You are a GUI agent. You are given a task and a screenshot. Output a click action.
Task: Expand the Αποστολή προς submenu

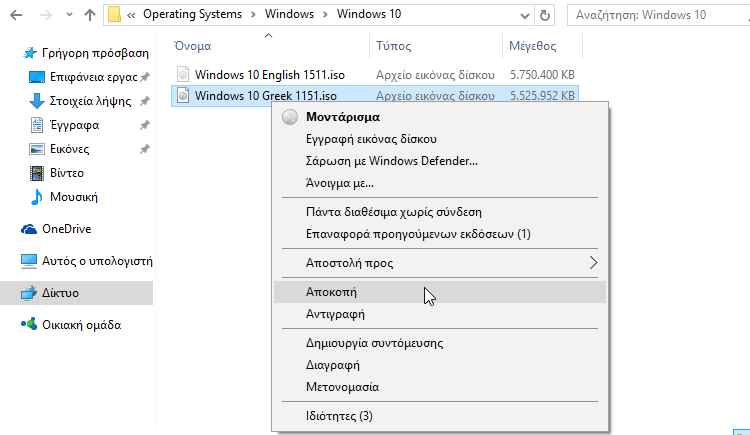click(440, 263)
